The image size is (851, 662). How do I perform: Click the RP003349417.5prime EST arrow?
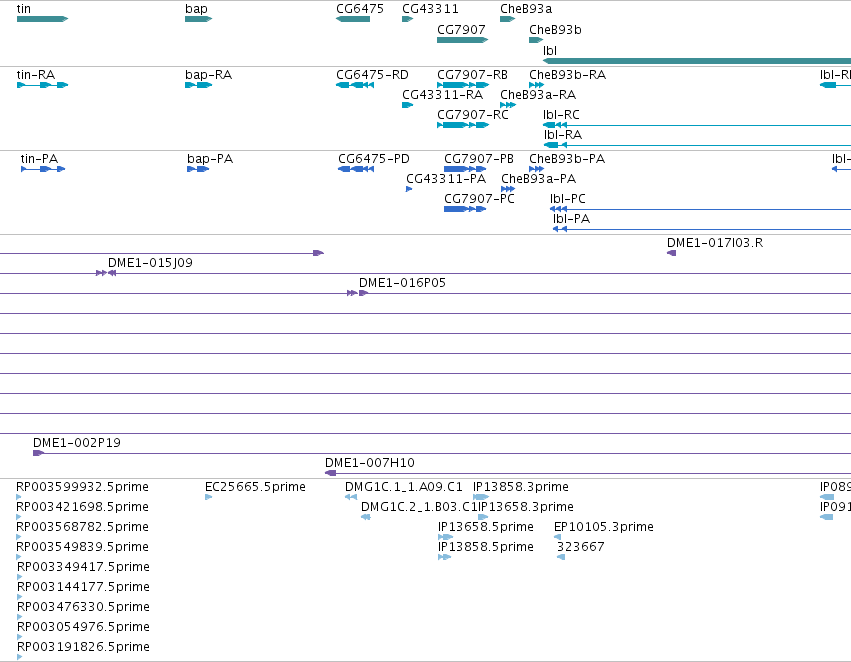coord(20,577)
